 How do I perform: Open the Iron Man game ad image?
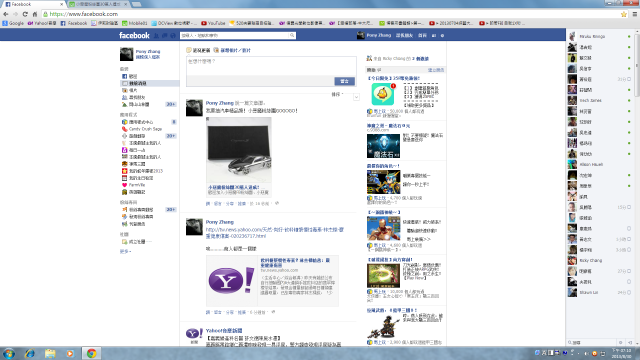383,228
